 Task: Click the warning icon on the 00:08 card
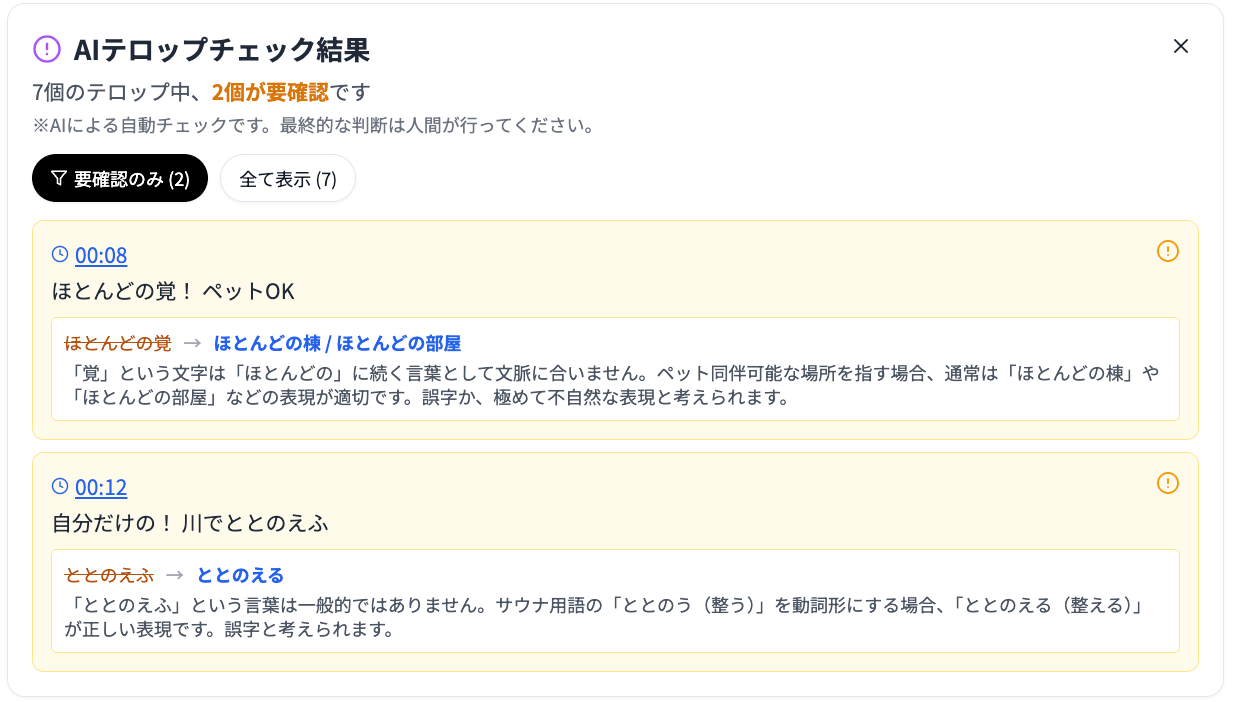(x=1167, y=252)
